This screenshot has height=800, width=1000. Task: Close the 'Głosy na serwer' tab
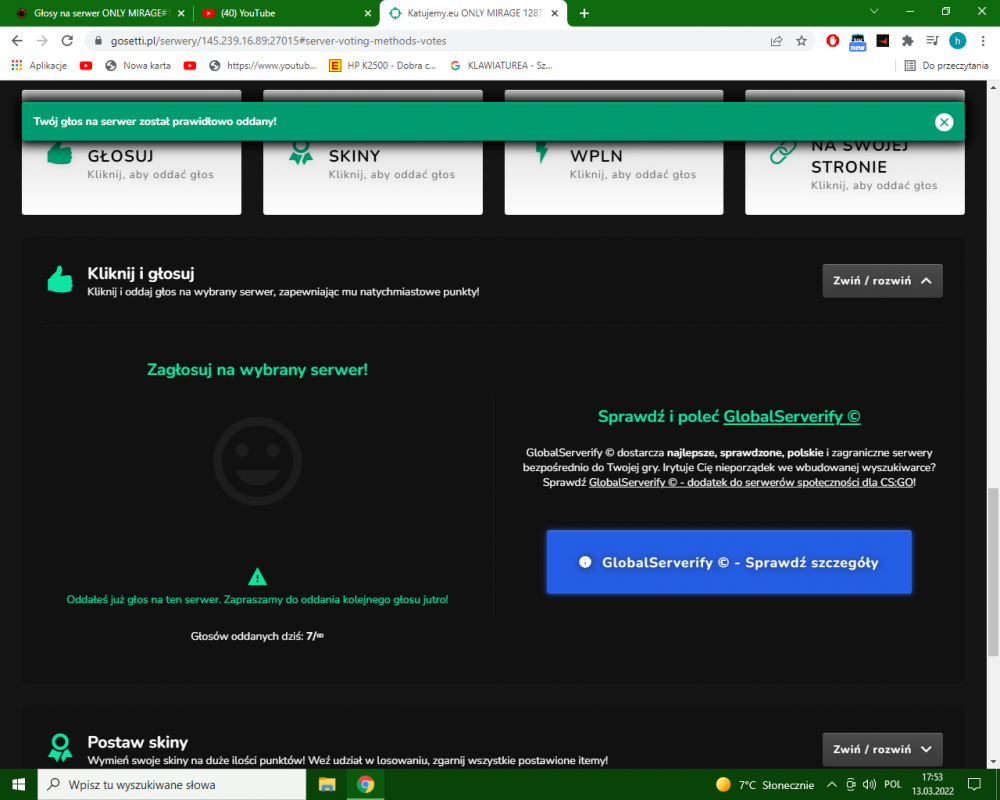181,13
